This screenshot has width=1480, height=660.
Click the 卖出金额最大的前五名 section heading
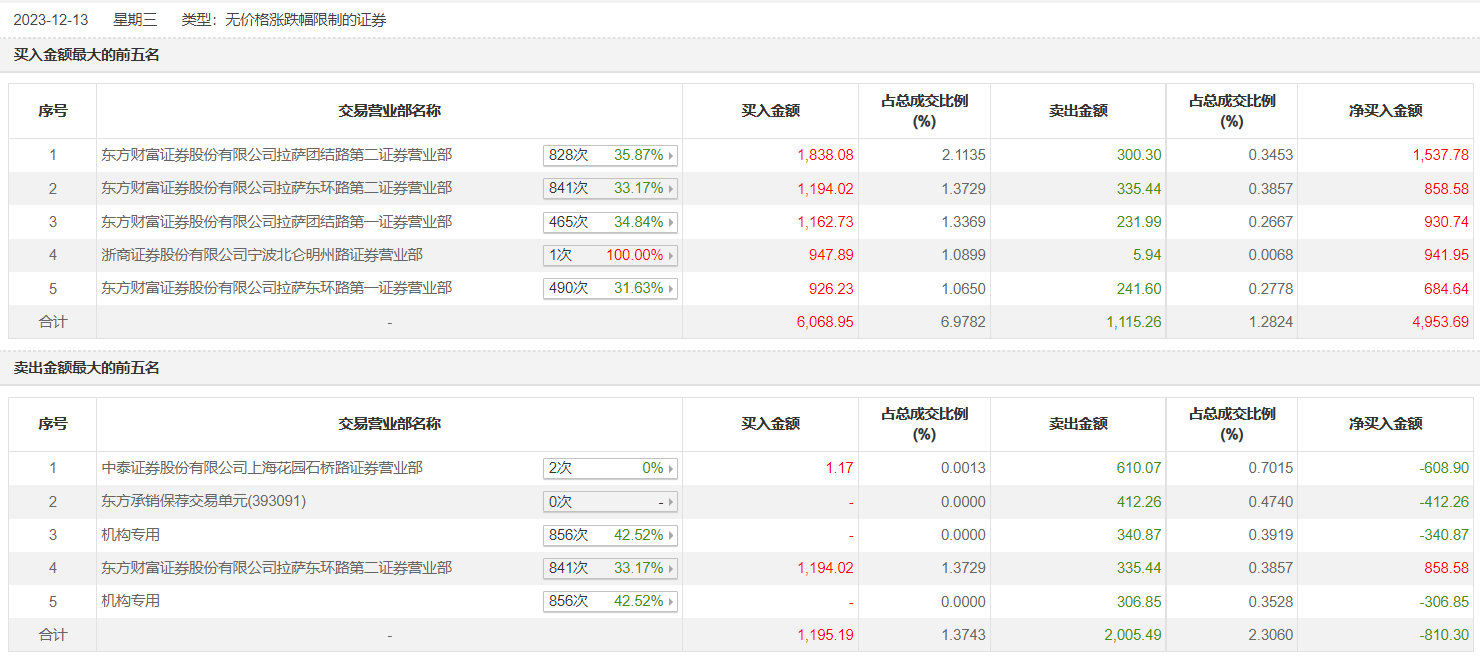tap(87, 368)
